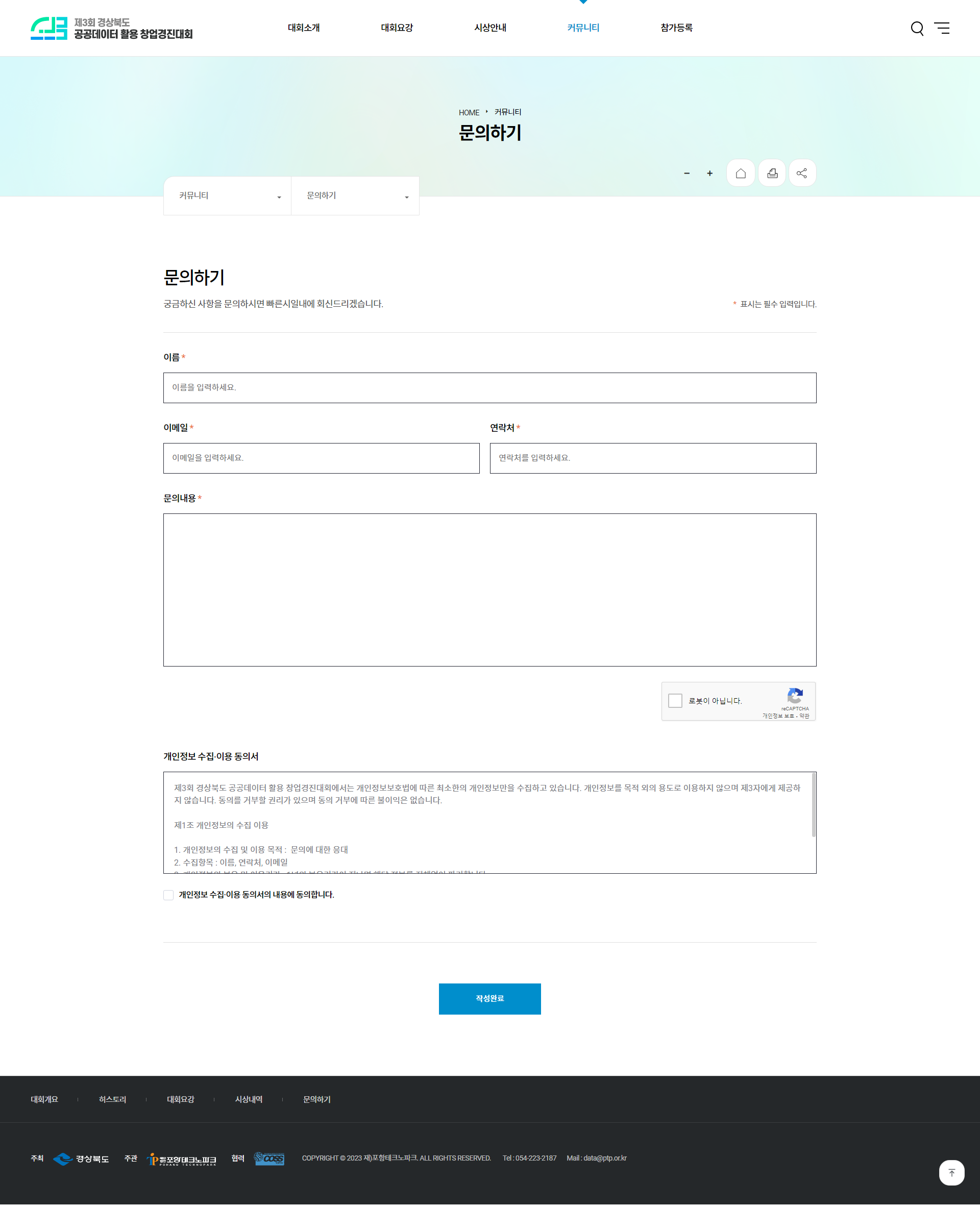Open the footer 히스토리 link
The height and width of the screenshot is (1207, 980).
click(x=112, y=1099)
